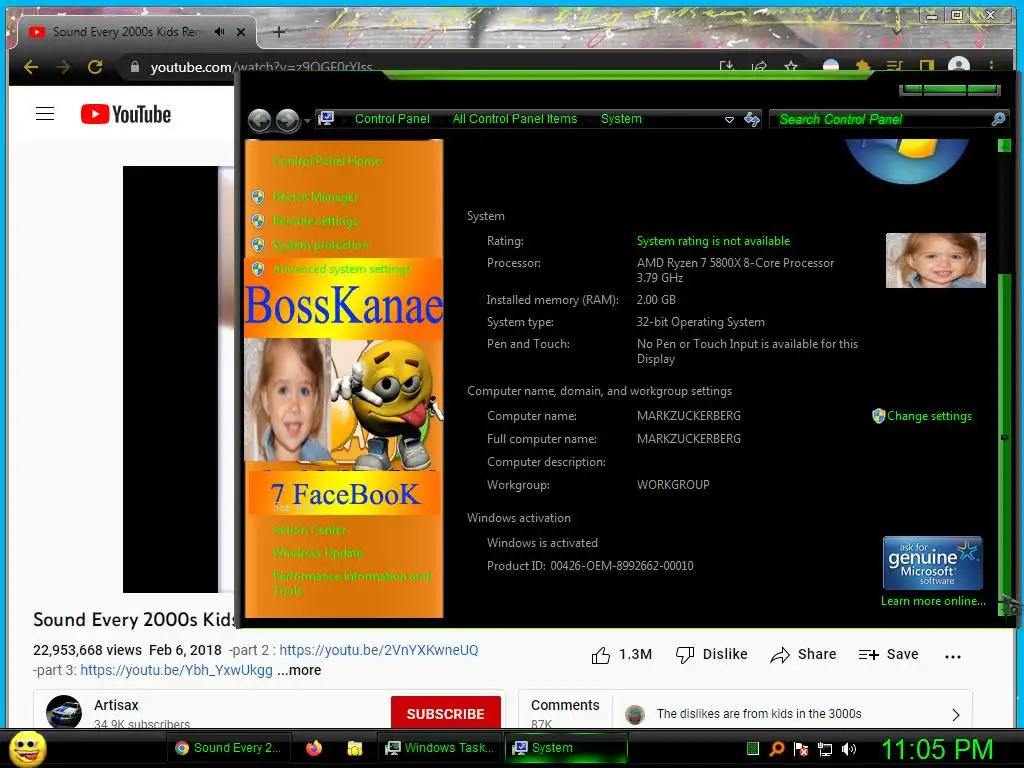This screenshot has height=768, width=1024.
Task: Save the video to a playlist
Action: click(889, 654)
